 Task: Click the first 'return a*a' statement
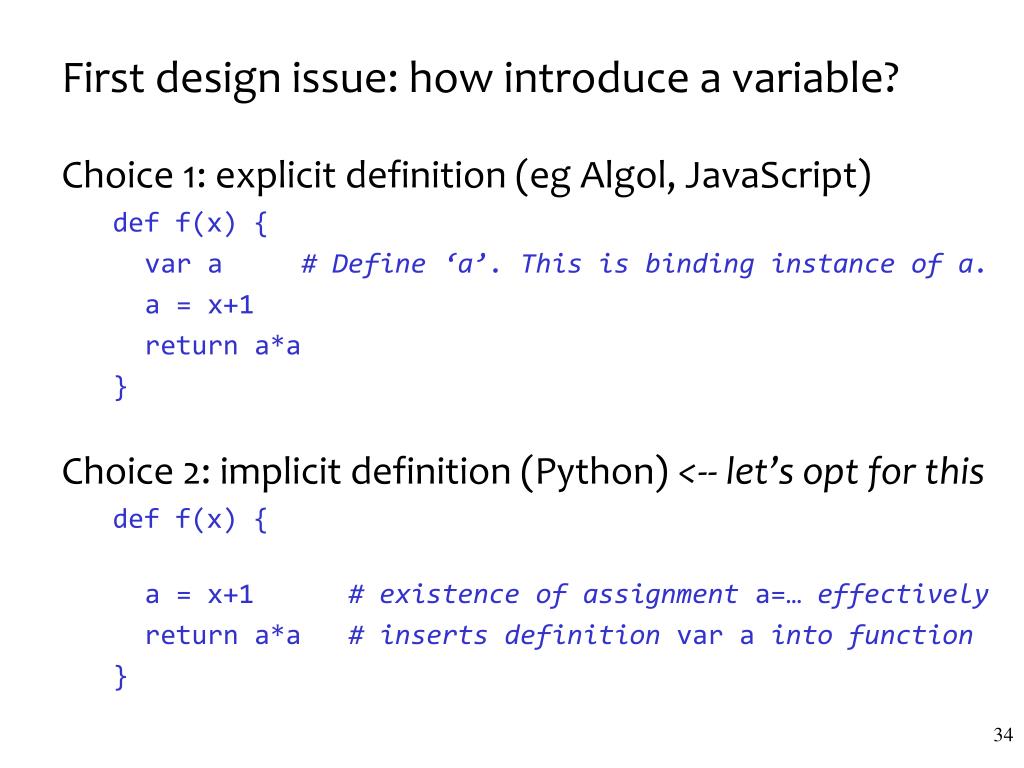click(x=223, y=346)
